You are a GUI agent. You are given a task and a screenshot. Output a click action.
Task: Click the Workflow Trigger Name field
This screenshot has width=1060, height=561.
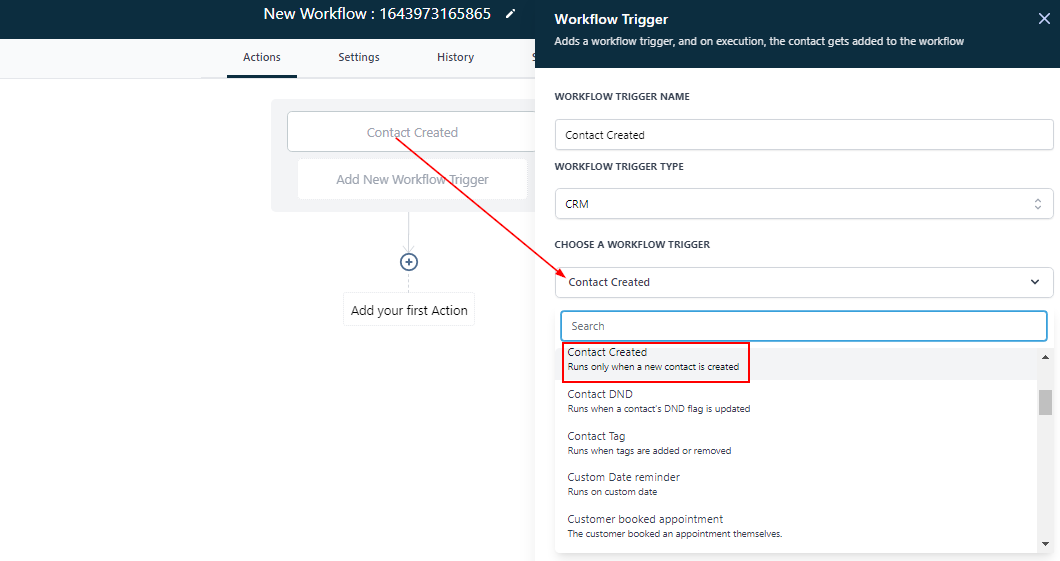point(803,135)
